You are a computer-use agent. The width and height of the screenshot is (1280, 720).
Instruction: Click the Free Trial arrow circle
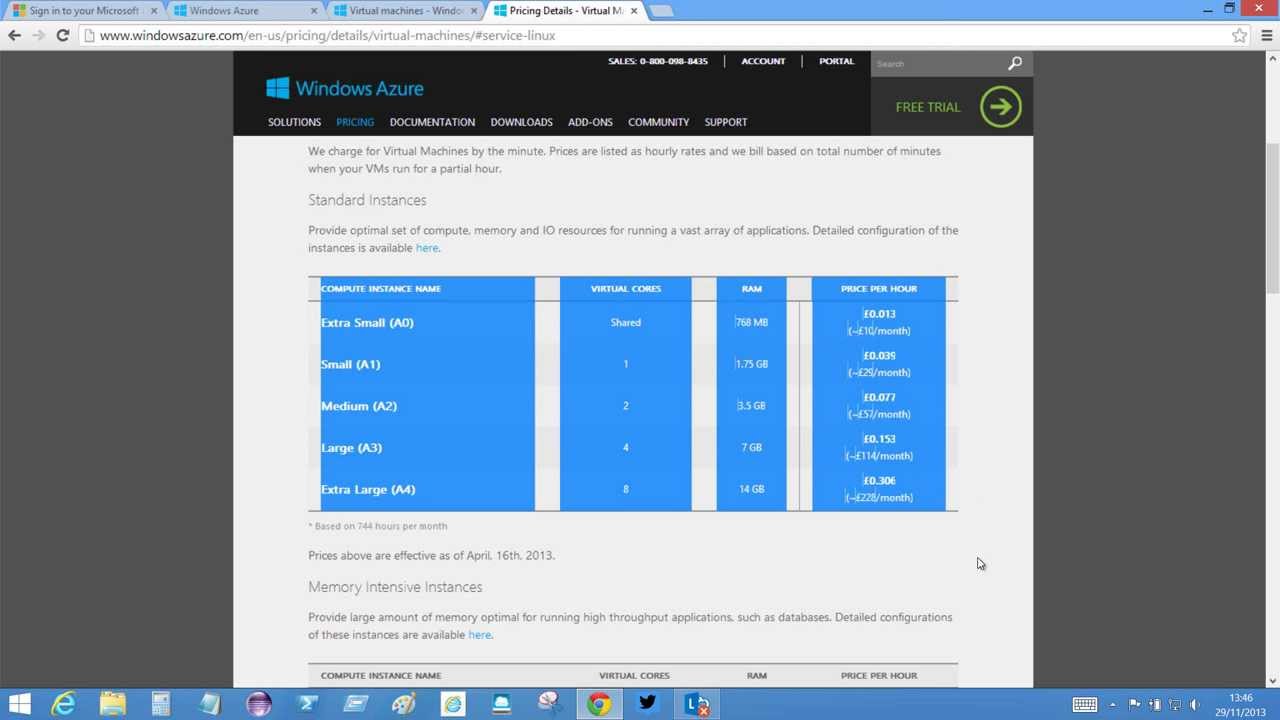[1001, 107]
